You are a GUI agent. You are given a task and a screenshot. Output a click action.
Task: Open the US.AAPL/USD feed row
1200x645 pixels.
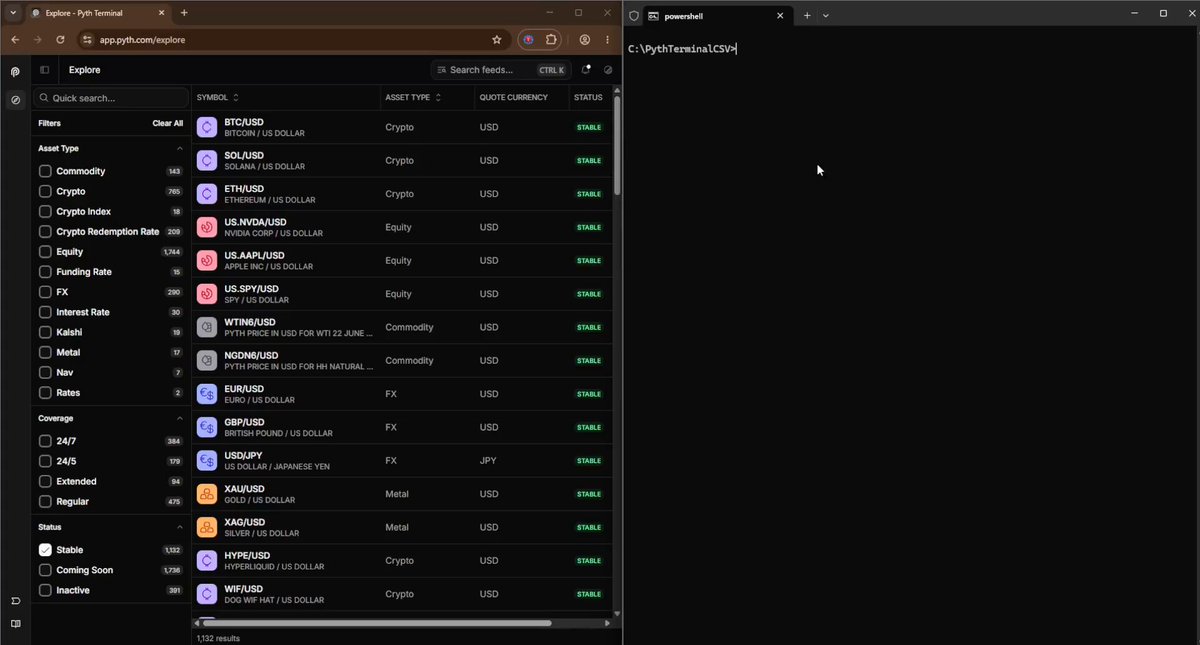tap(402, 260)
